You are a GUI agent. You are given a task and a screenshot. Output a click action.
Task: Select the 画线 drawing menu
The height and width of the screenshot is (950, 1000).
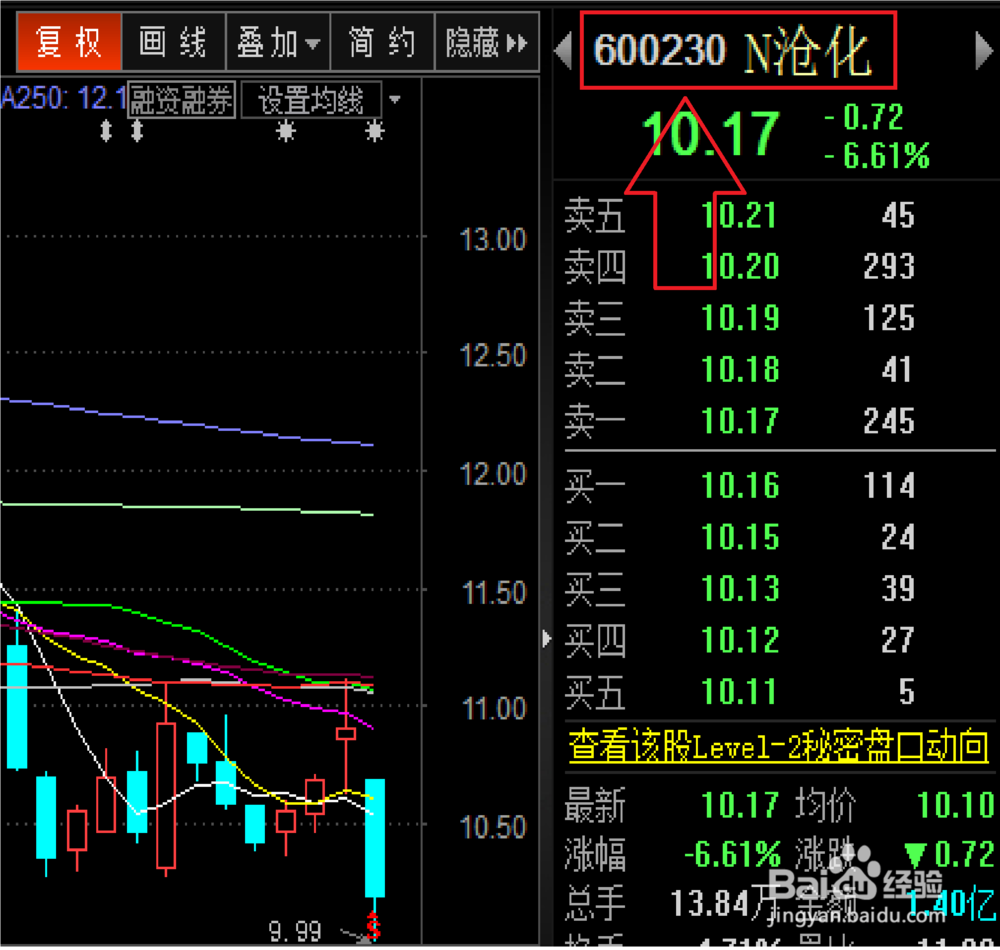tap(172, 41)
